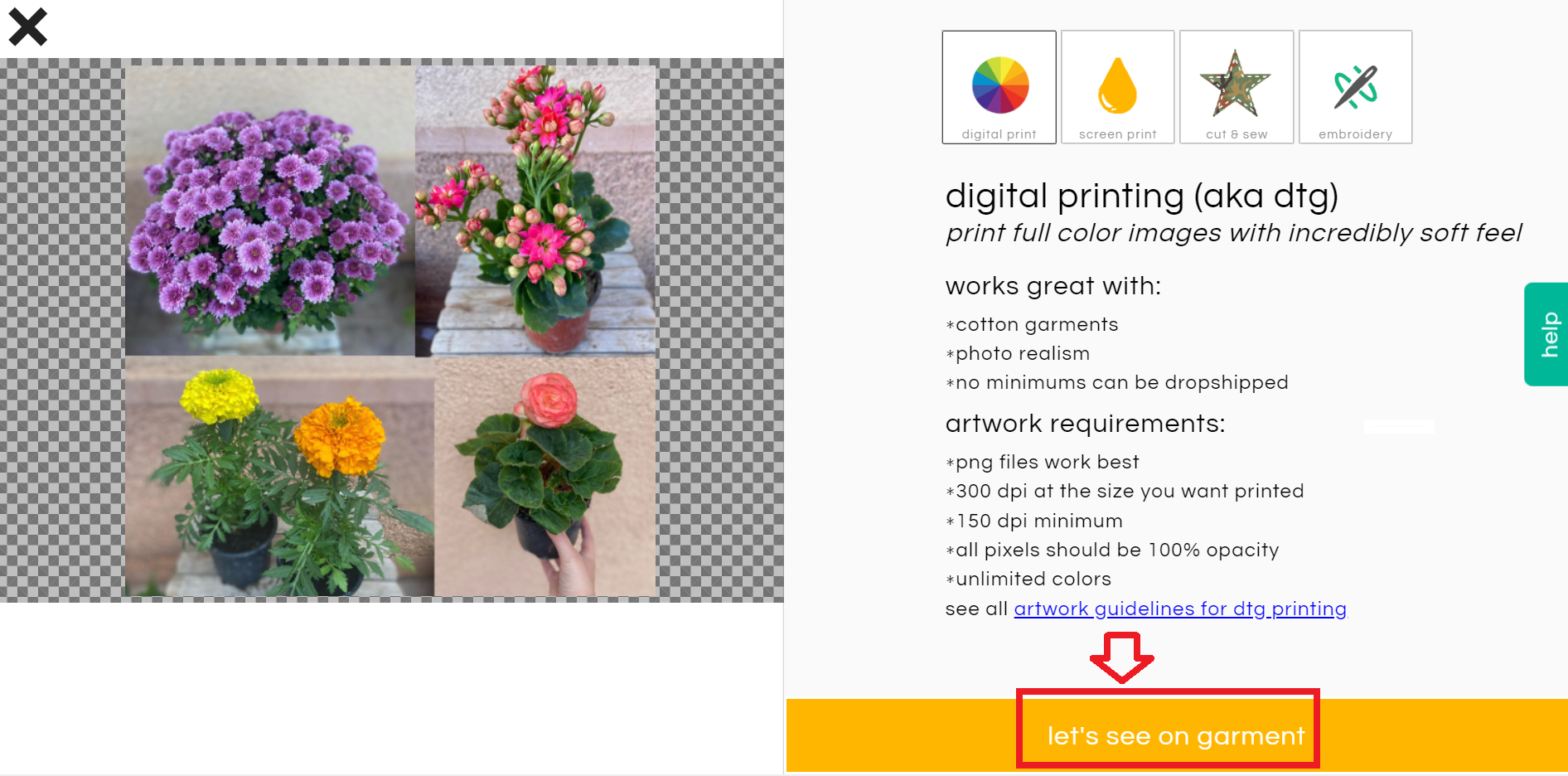1568x776 pixels.
Task: Click the '150 dpi minimum' line
Action: [x=1035, y=521]
